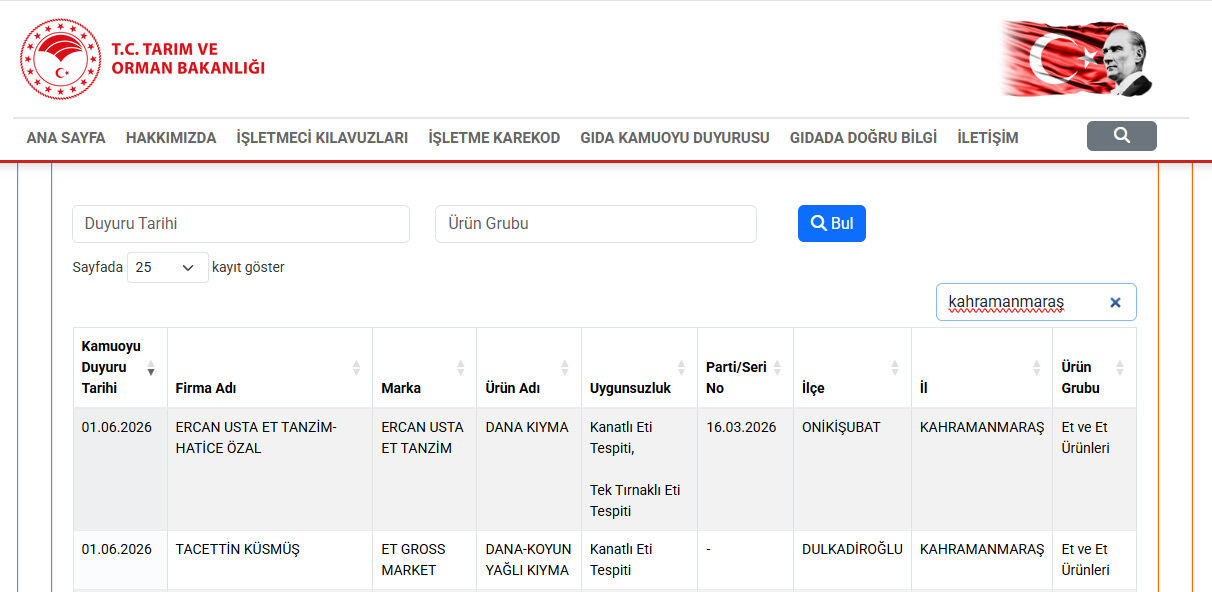1212x592 pixels.
Task: Open ANA SAYFA menu item
Action: (x=66, y=138)
